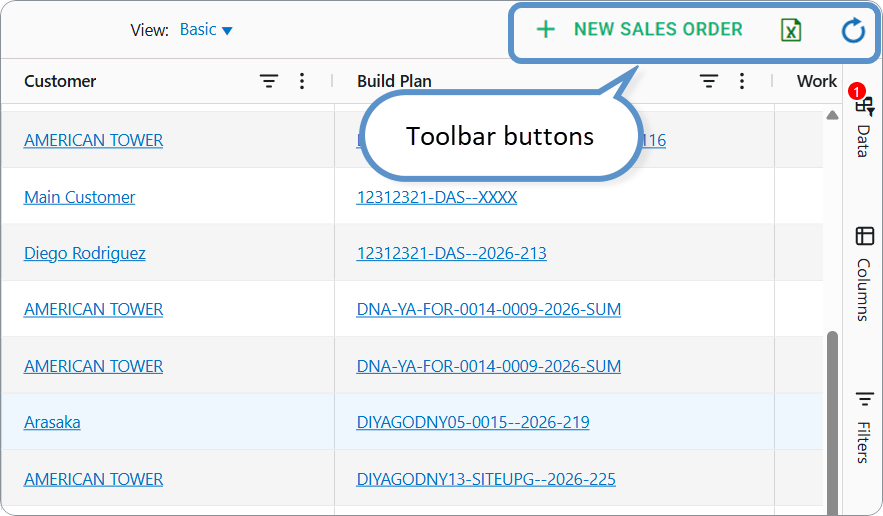Open the View Basic dropdown
Screen dimensions: 883x516
(206, 29)
